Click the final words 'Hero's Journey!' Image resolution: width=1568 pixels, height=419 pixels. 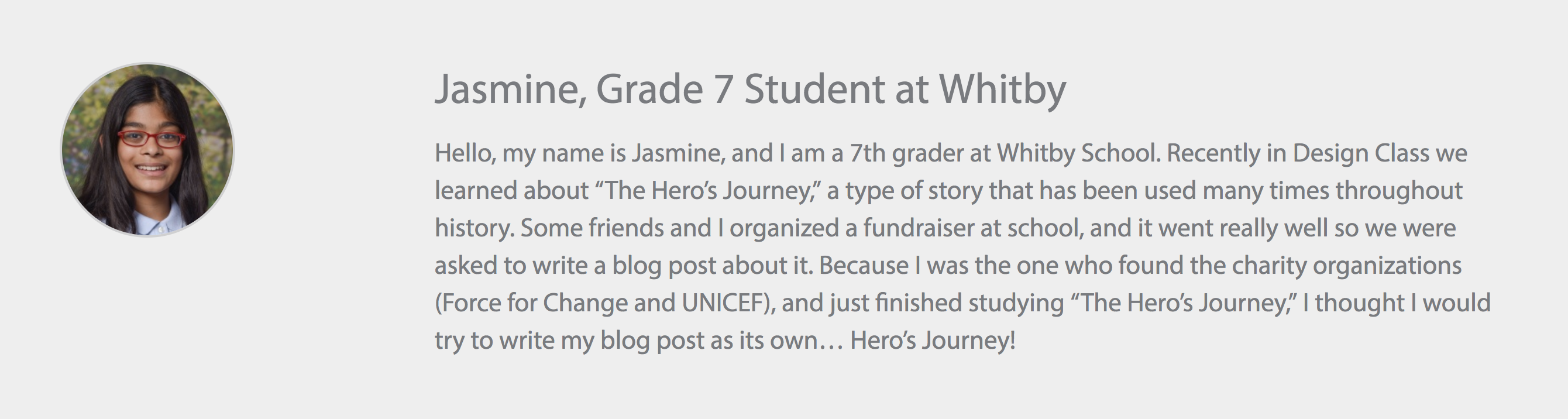pyautogui.click(x=933, y=341)
